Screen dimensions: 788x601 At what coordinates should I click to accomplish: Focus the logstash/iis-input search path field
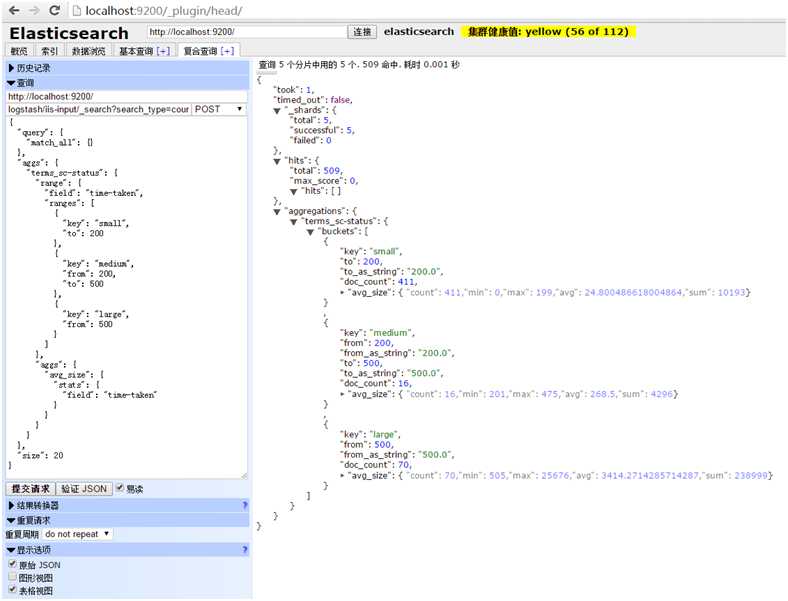click(98, 109)
